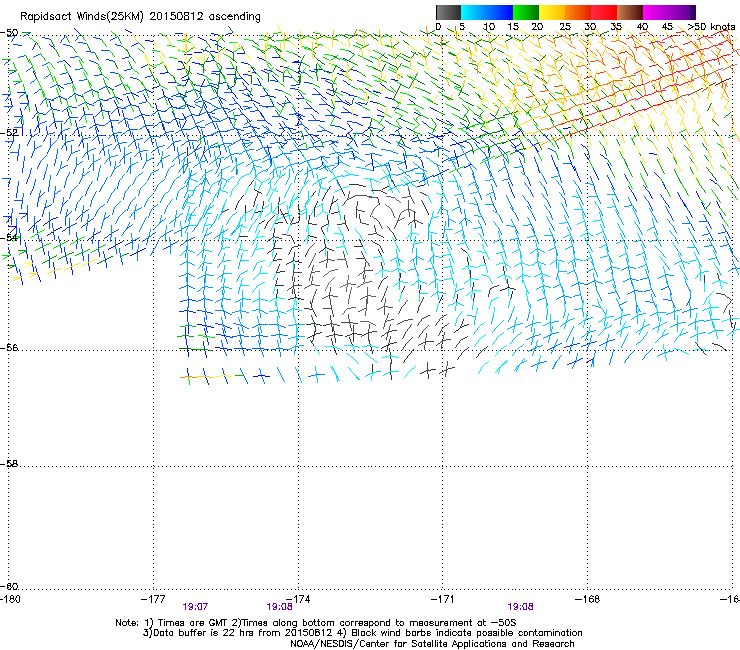Click the brown 35-40 knots legend swatch
This screenshot has width=740, height=650.
630,12
